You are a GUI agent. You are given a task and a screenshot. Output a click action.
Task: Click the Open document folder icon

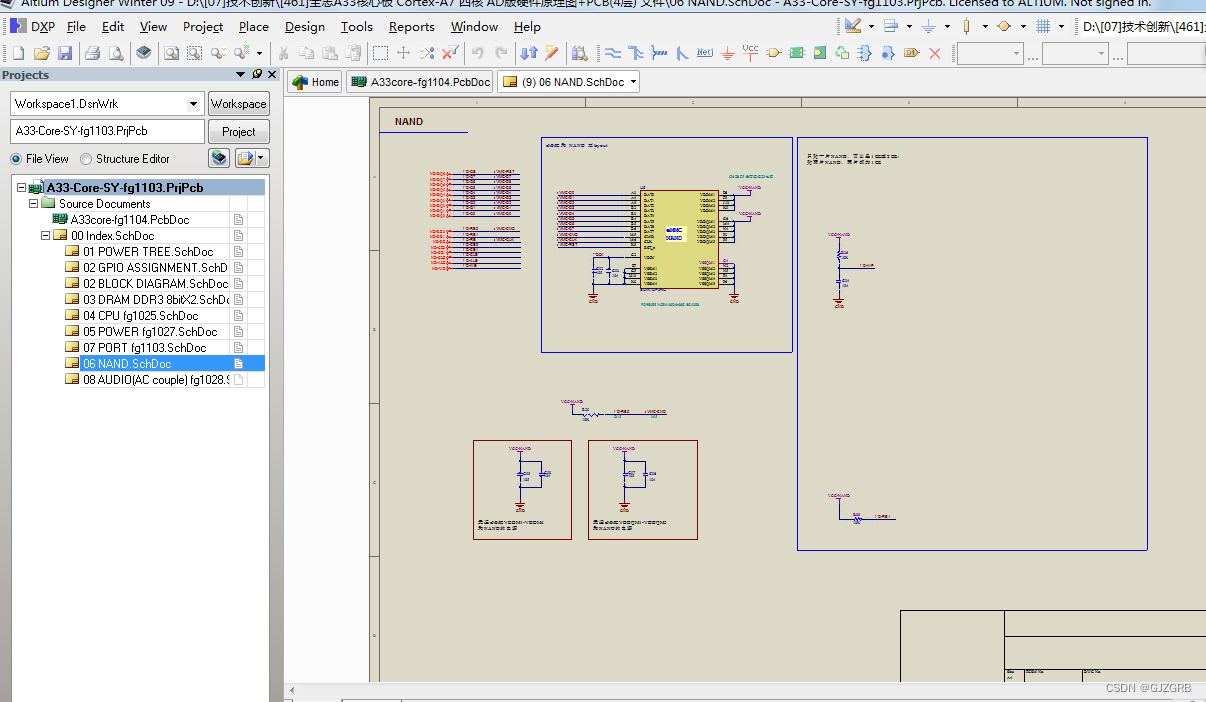(41, 53)
